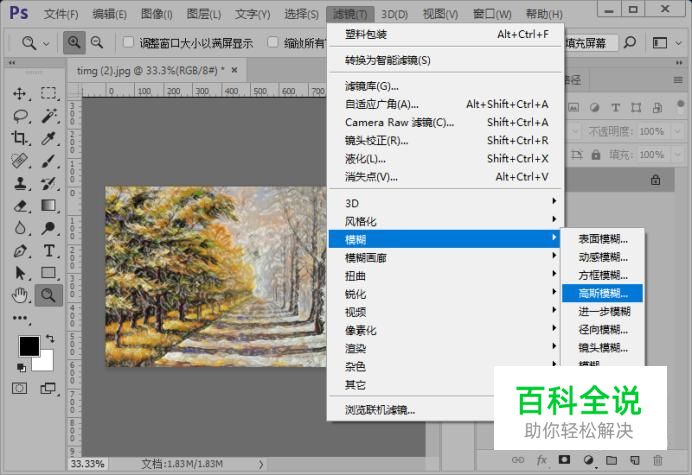
Task: Expand the 风格化 submenu
Action: point(445,221)
